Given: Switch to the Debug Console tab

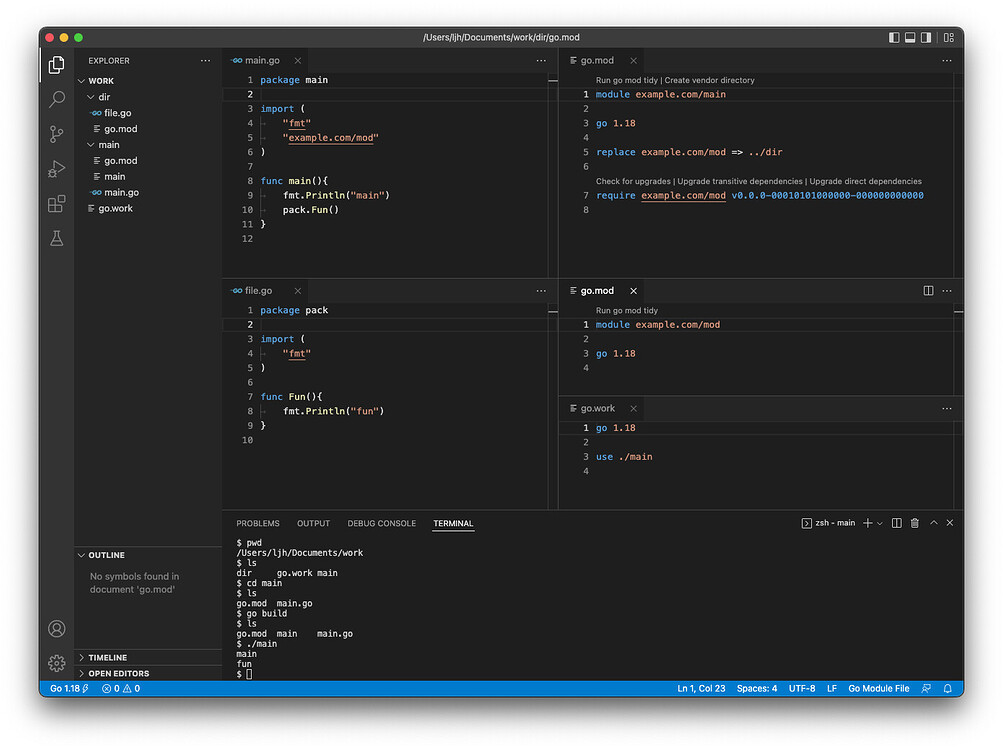Looking at the screenshot, I should coord(381,523).
